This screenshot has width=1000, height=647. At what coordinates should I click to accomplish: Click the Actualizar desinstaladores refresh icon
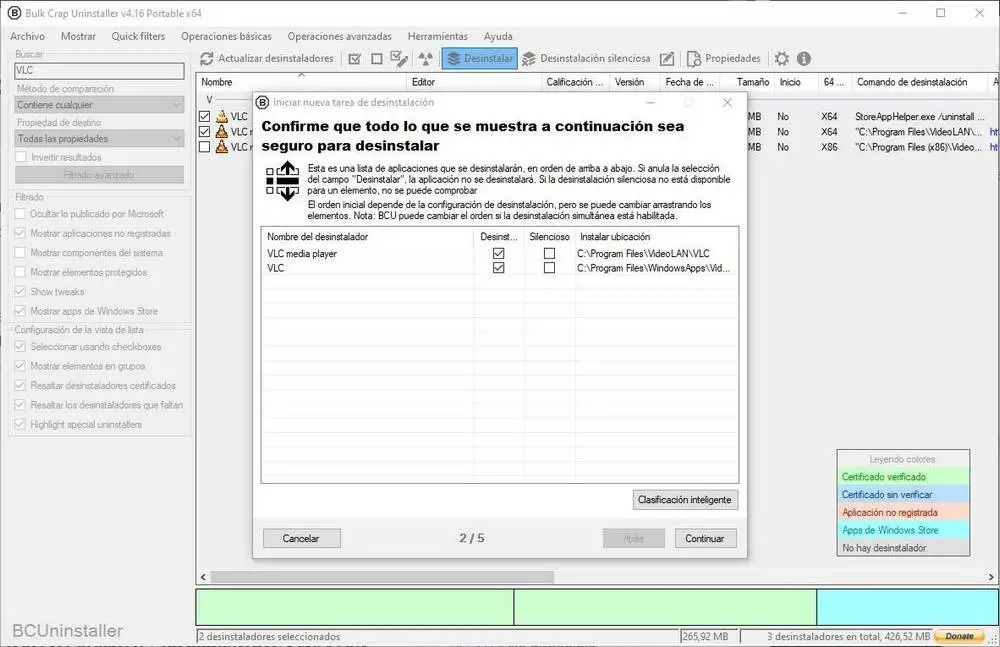click(x=207, y=59)
